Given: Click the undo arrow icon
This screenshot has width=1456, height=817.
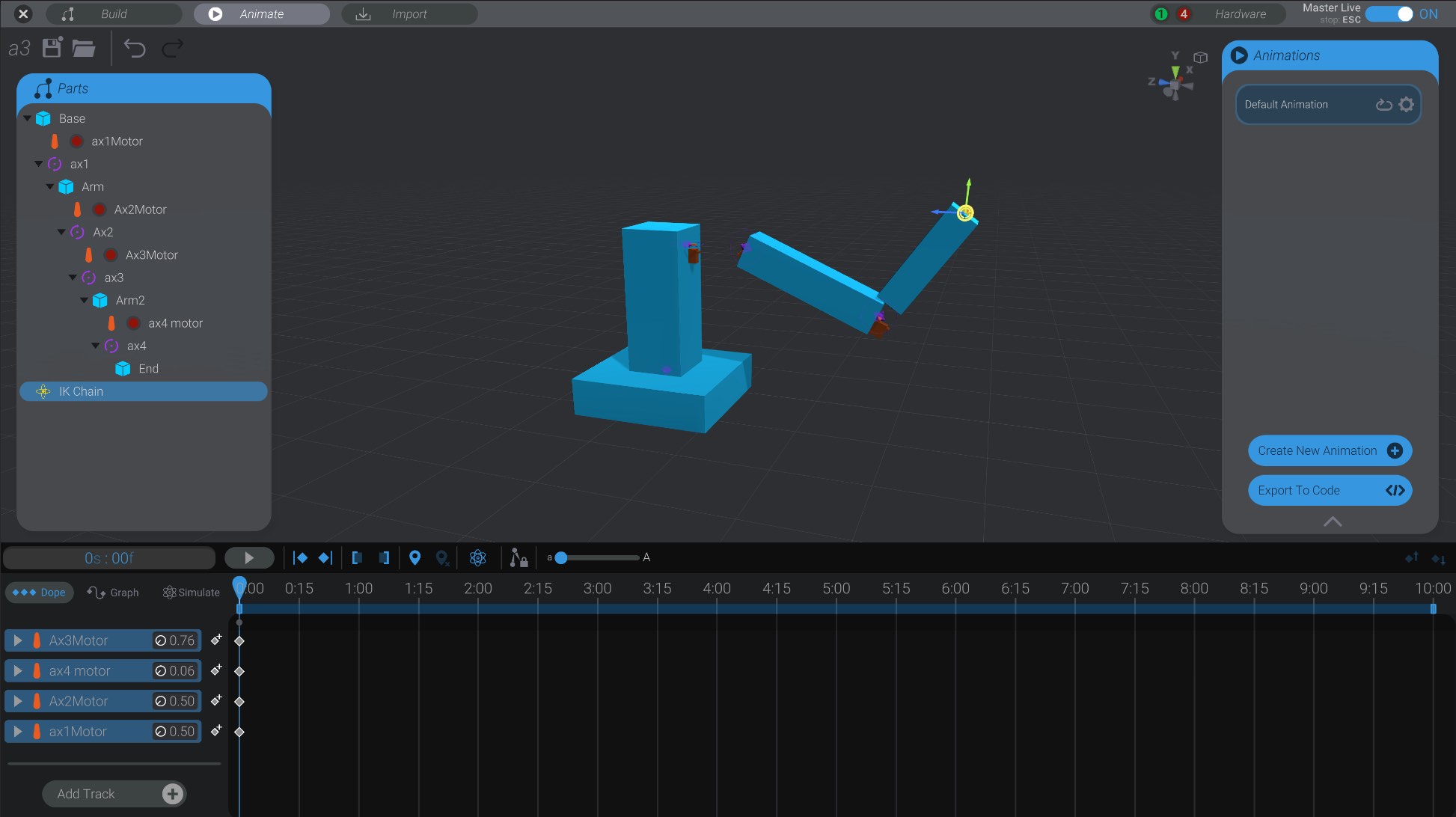Looking at the screenshot, I should click(x=134, y=48).
